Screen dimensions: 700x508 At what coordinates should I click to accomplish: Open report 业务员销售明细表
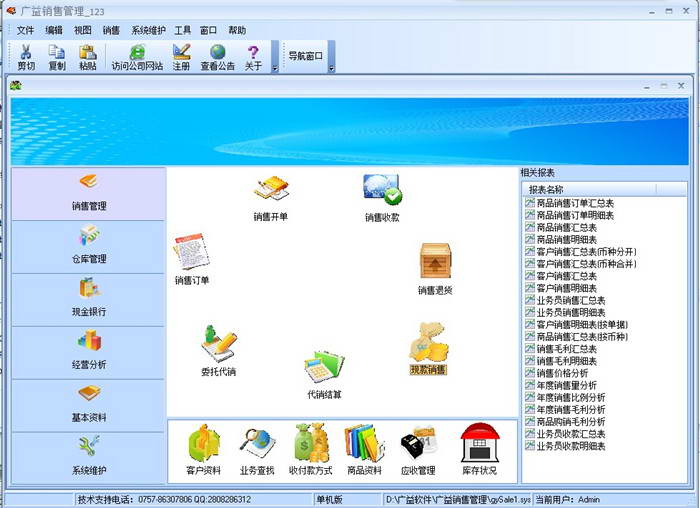(x=571, y=312)
